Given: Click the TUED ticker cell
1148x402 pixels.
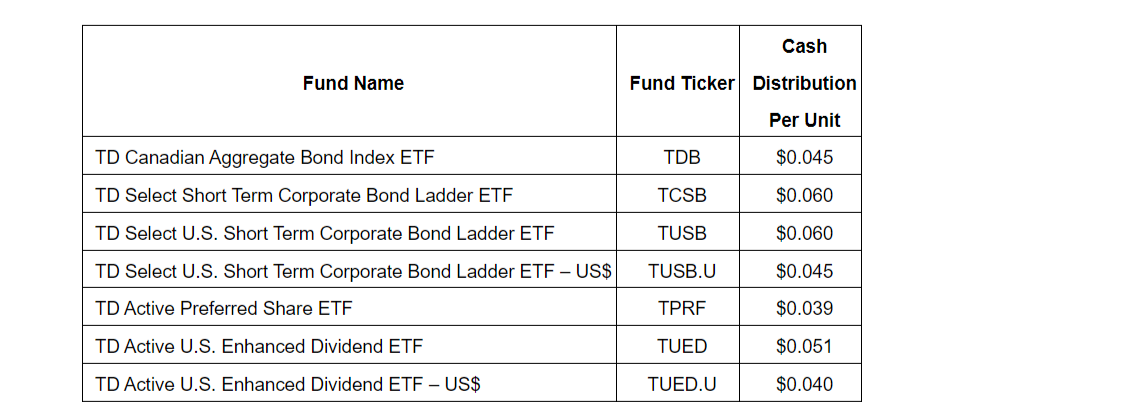Looking at the screenshot, I should [x=682, y=346].
